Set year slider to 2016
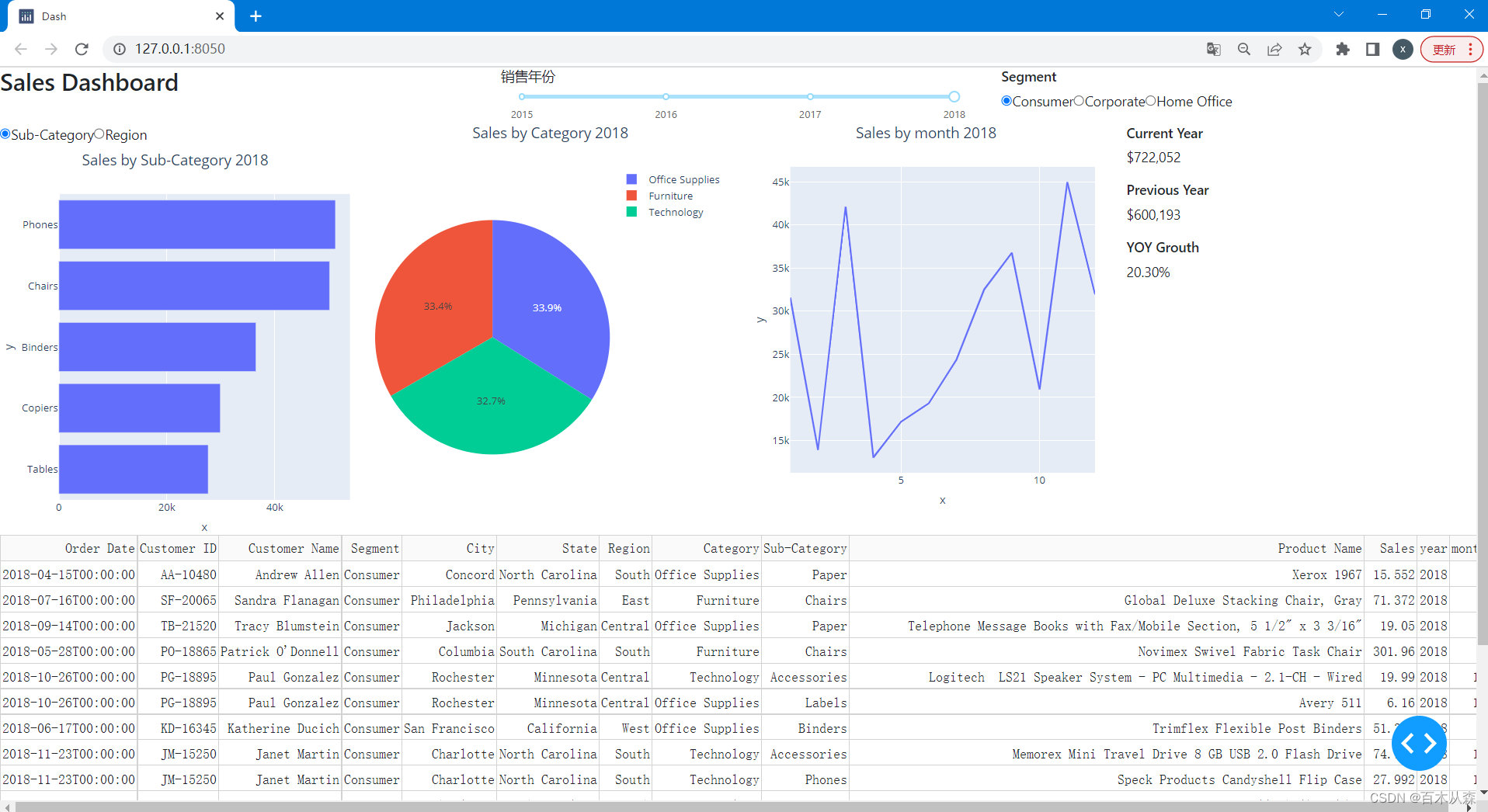The height and width of the screenshot is (812, 1488). coord(666,97)
